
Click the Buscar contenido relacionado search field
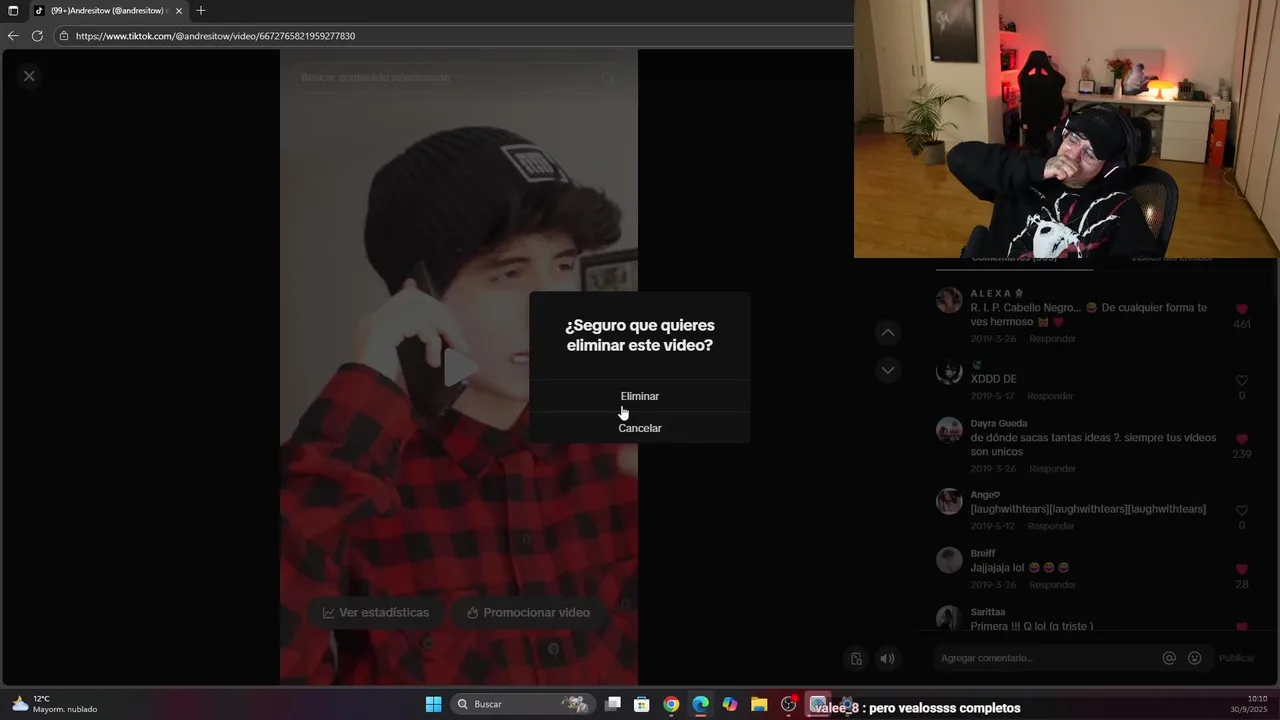point(458,77)
